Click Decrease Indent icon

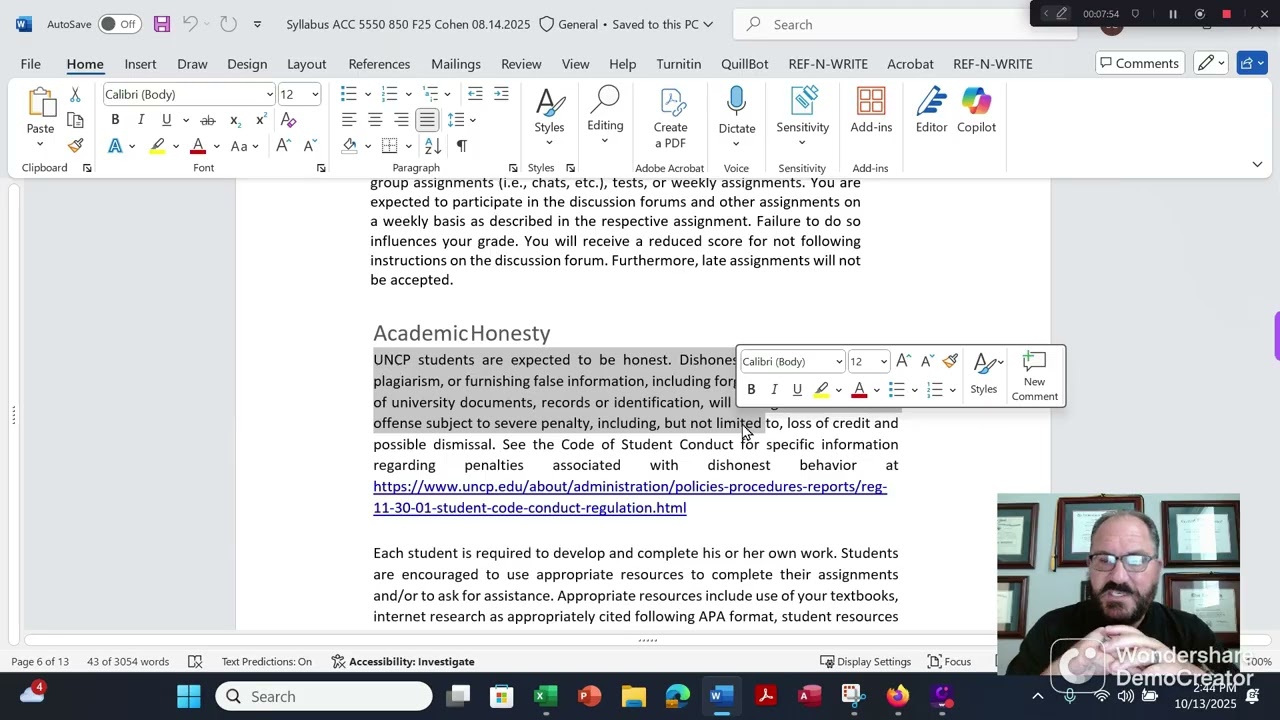coord(475,94)
